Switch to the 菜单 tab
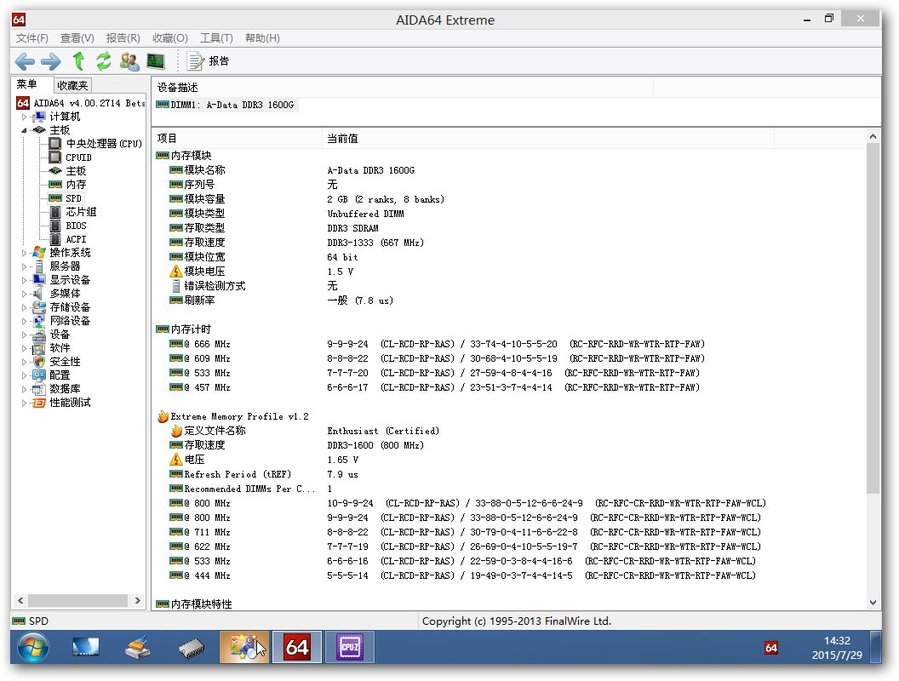This screenshot has height=681, width=899. (27, 84)
